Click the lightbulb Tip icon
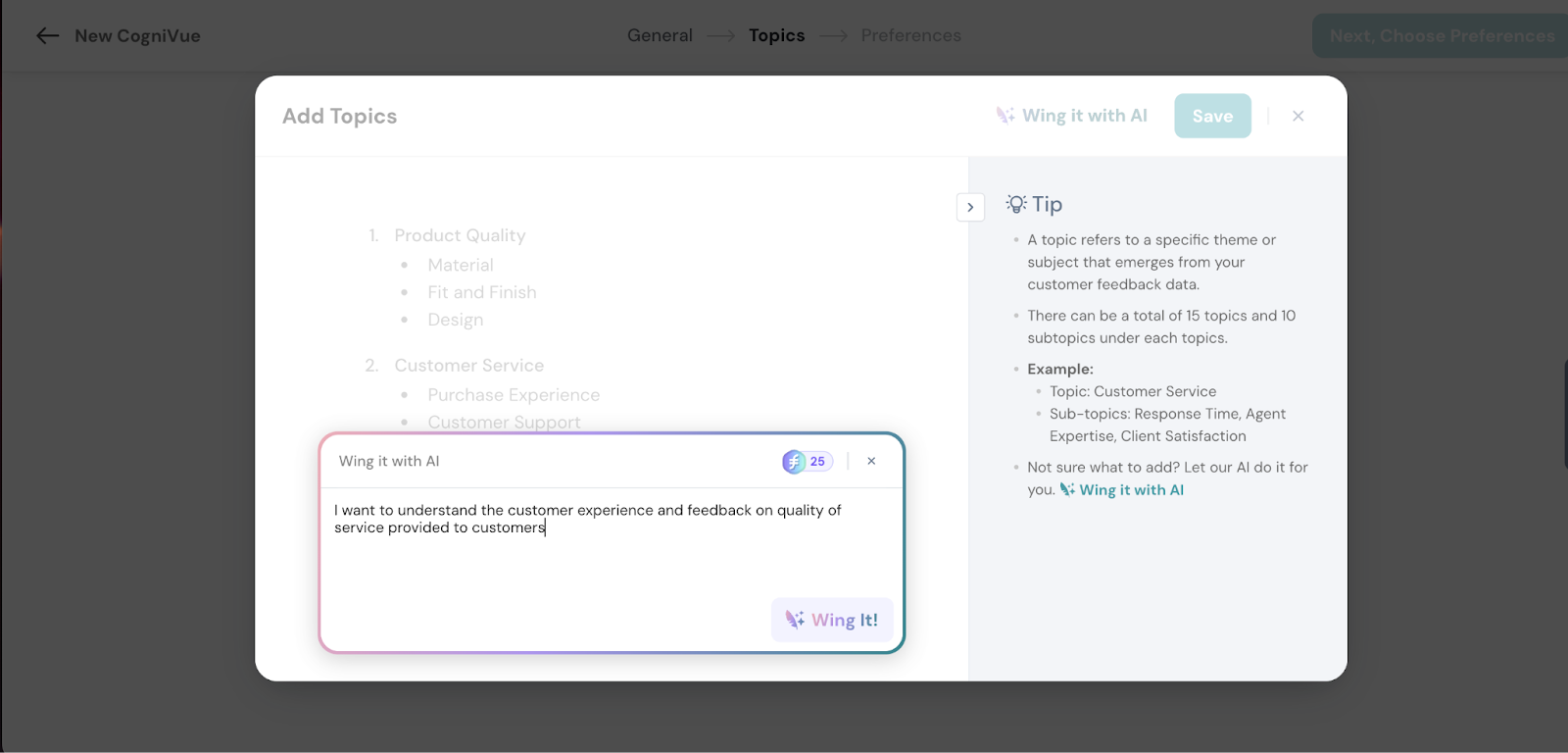The width and height of the screenshot is (1568, 753). [1016, 204]
